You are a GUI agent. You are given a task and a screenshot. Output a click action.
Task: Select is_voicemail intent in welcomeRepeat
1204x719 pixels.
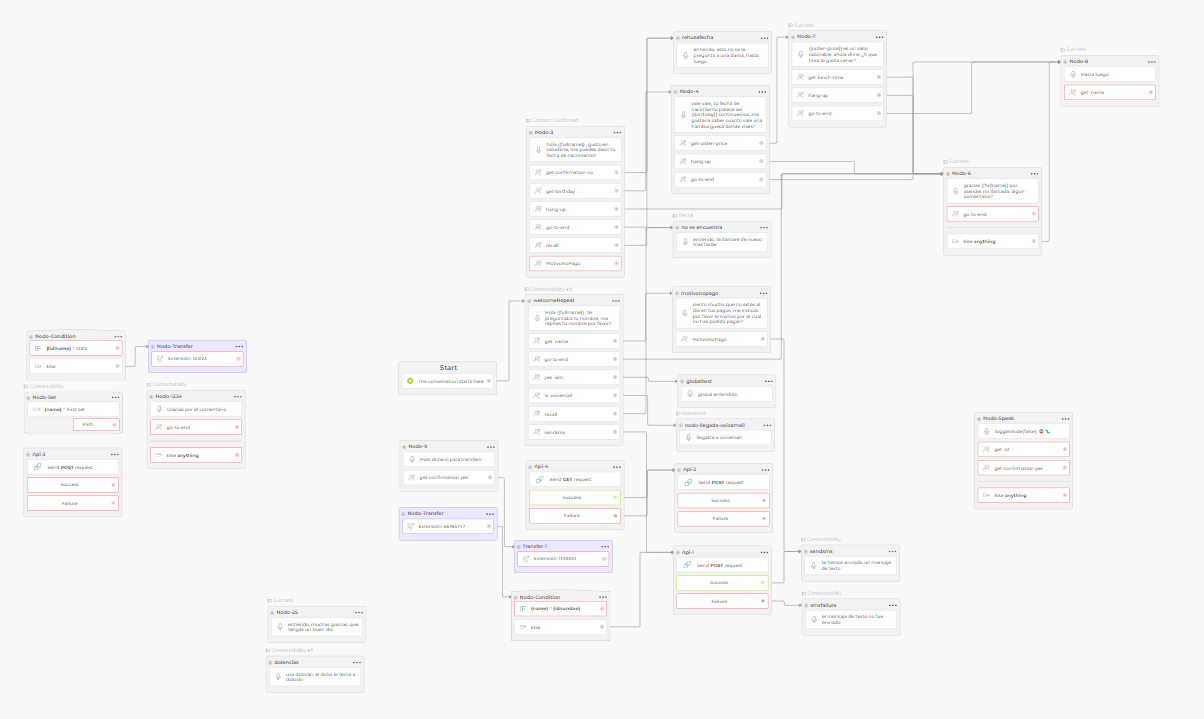575,395
